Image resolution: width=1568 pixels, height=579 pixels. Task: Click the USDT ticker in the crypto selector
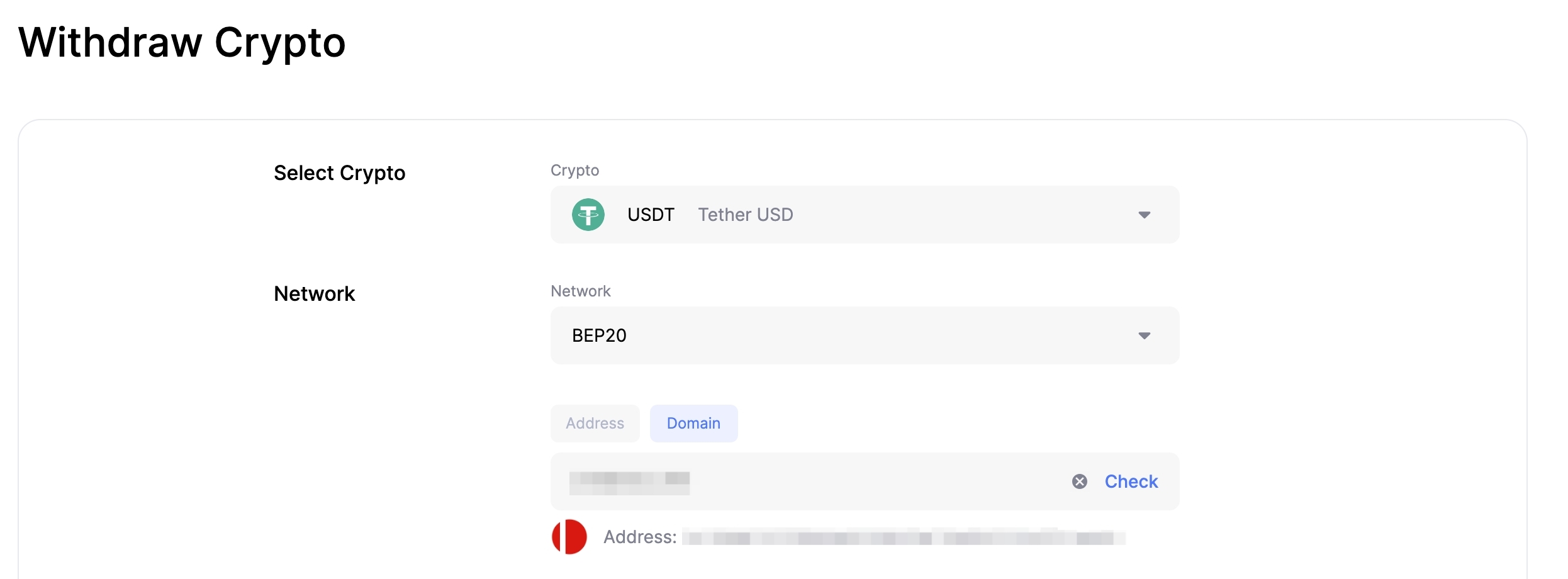tap(651, 215)
